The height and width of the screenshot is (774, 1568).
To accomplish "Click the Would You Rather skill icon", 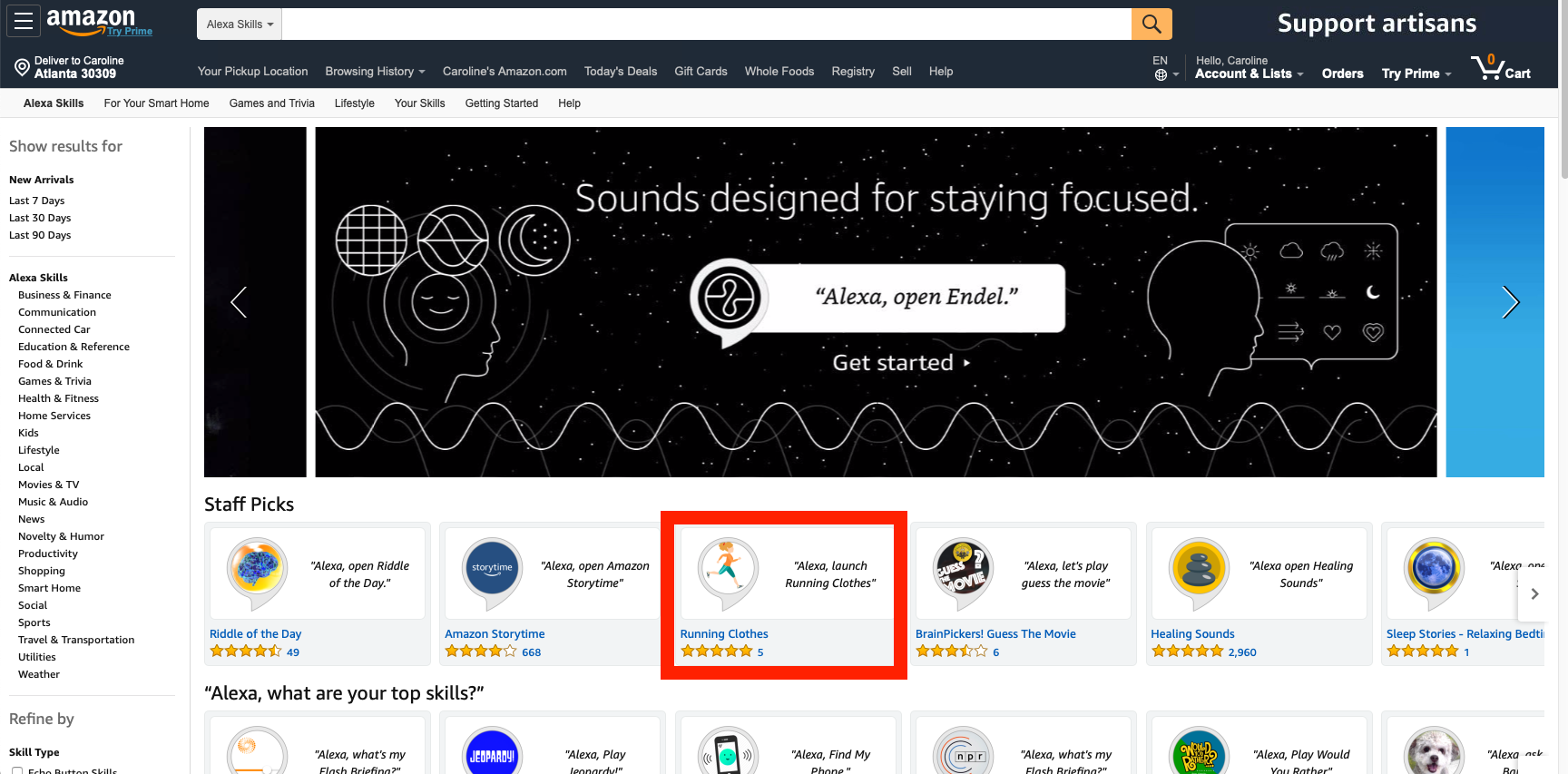I will point(1199,751).
